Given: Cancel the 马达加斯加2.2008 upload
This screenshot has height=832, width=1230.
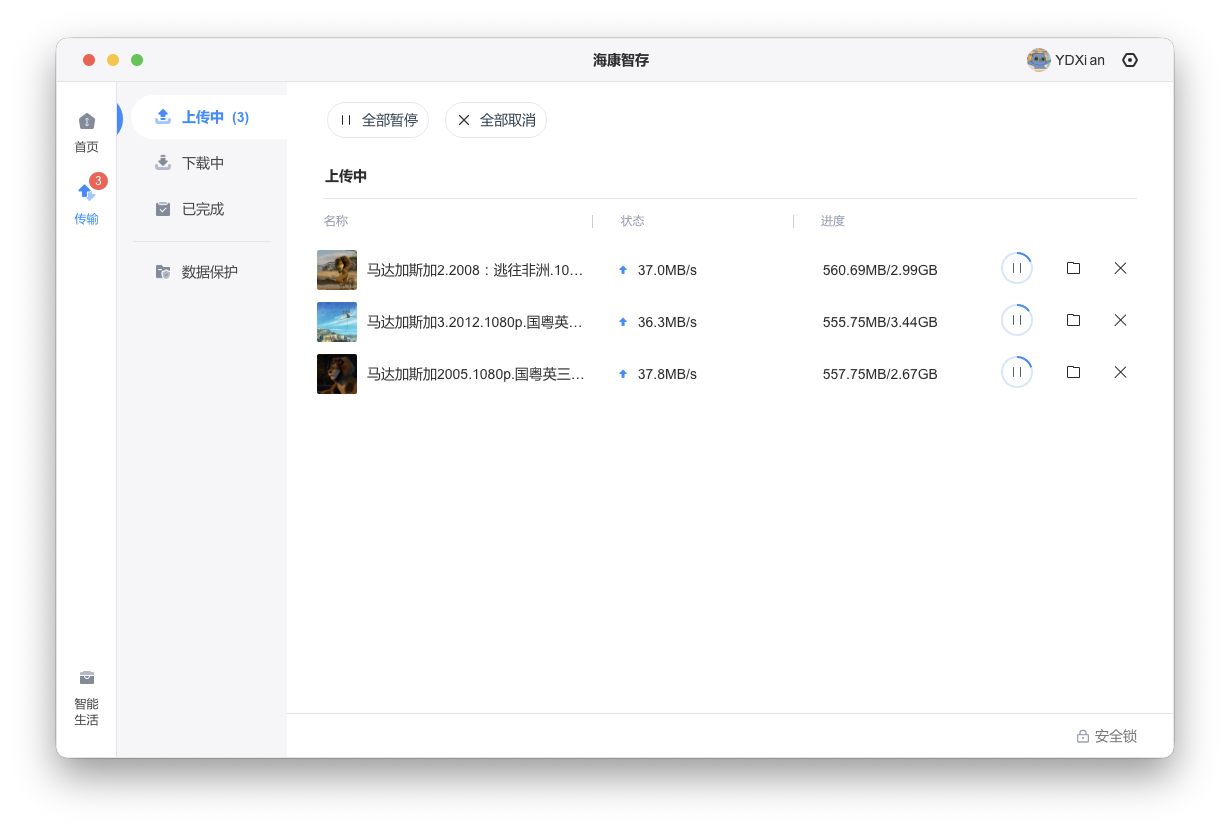Looking at the screenshot, I should pos(1120,268).
